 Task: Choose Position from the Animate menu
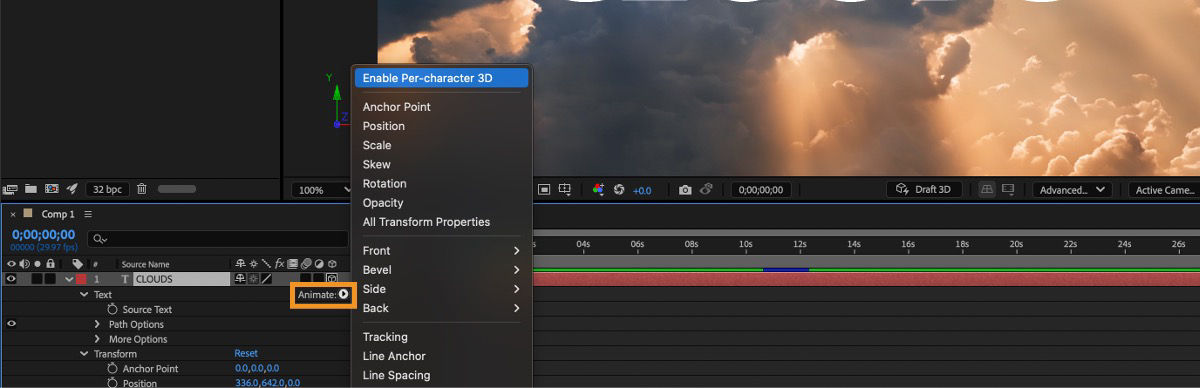coord(384,126)
